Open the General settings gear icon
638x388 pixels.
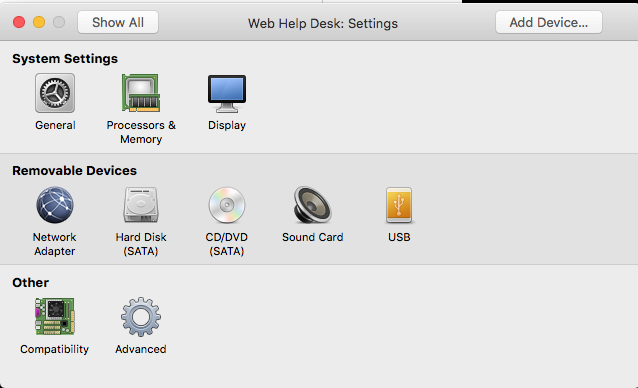pyautogui.click(x=55, y=93)
